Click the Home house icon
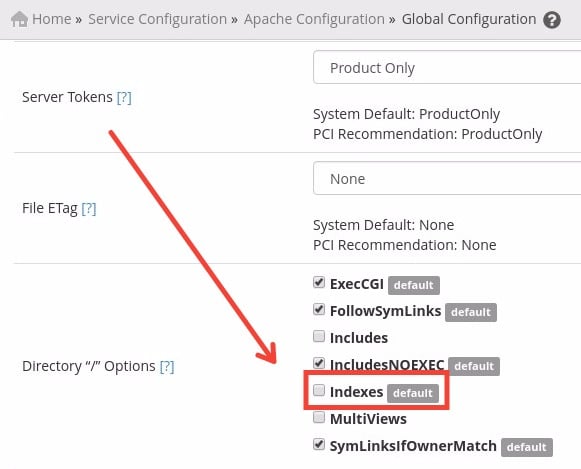Image resolution: width=581 pixels, height=469 pixels. point(19,19)
